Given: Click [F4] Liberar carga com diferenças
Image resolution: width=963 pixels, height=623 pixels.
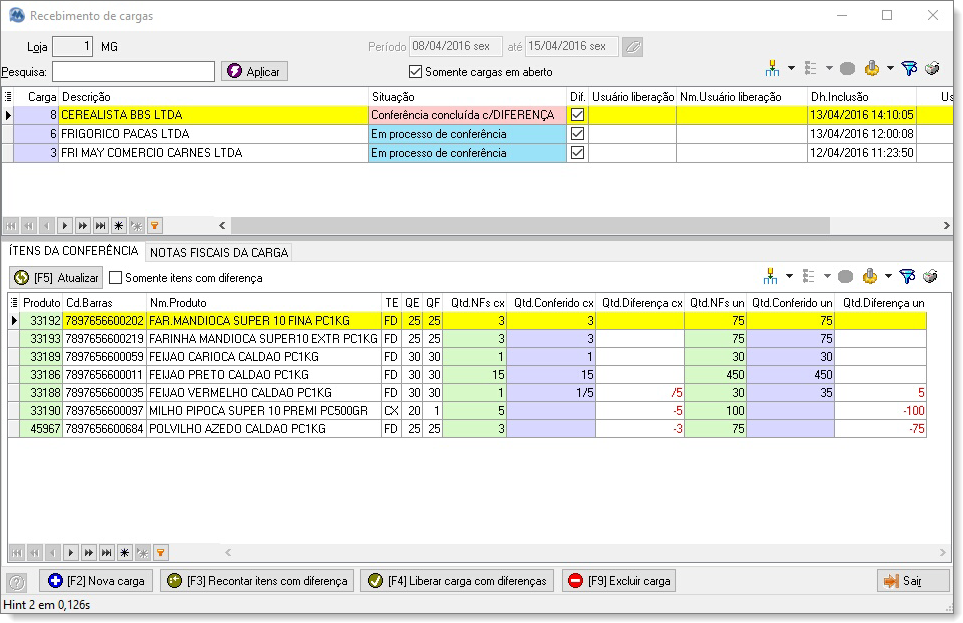Looking at the screenshot, I should (x=457, y=581).
